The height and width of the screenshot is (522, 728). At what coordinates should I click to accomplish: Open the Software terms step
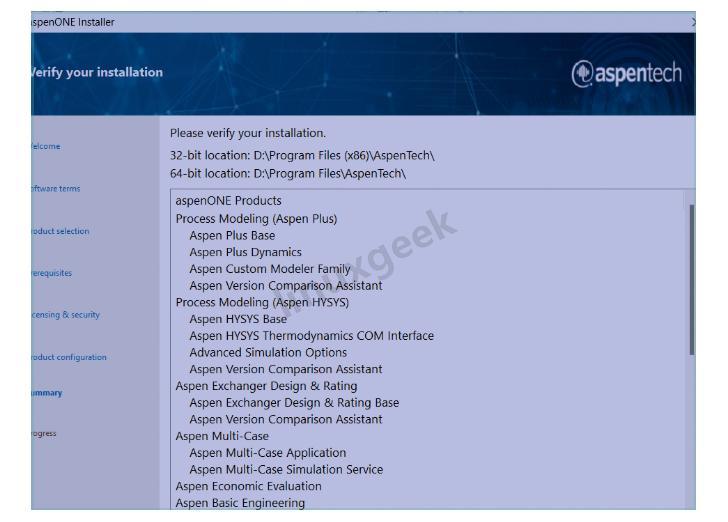(x=55, y=189)
